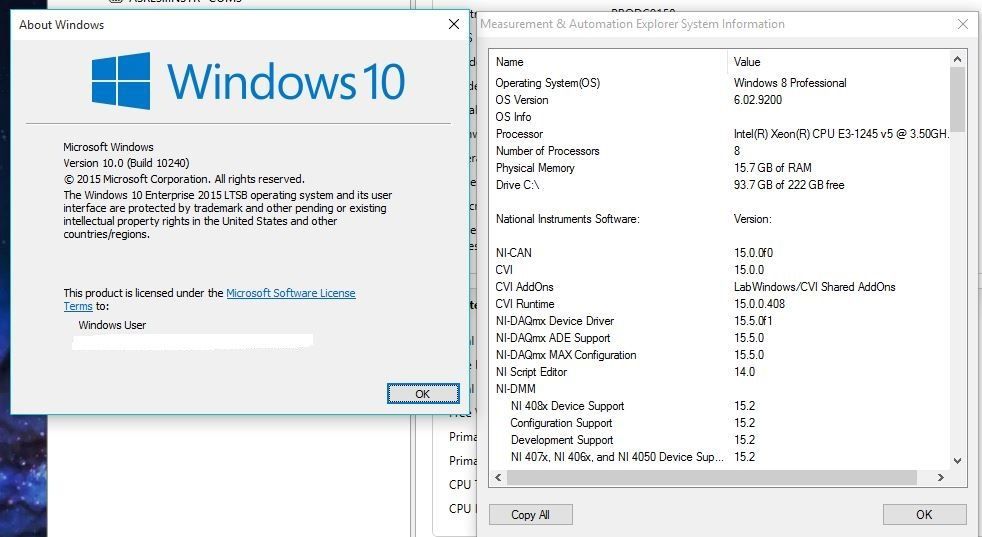
Task: Close the Measurement & Automation Explorer System Information window
Action: pos(963,24)
